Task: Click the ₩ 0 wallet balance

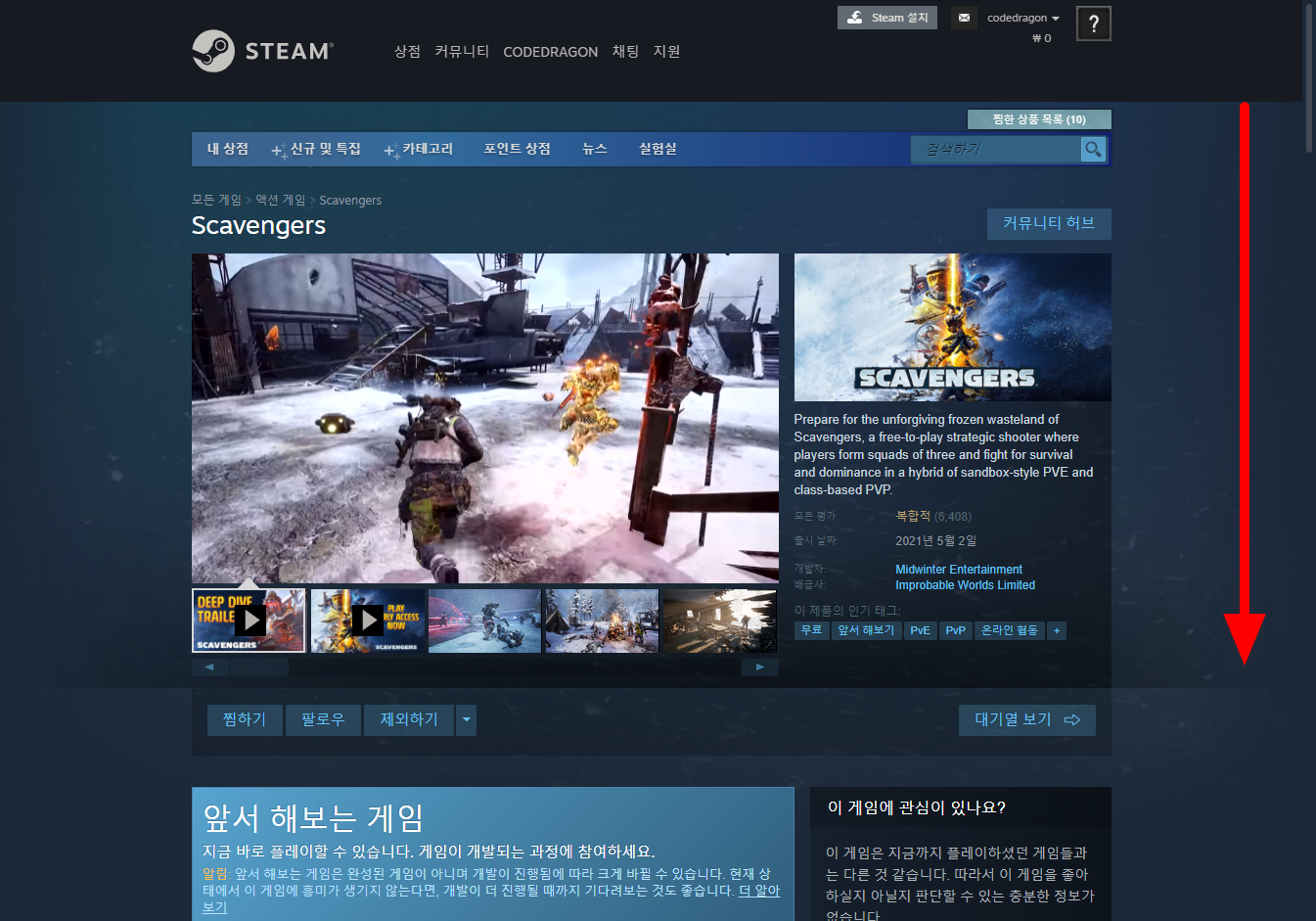Action: pos(1042,38)
